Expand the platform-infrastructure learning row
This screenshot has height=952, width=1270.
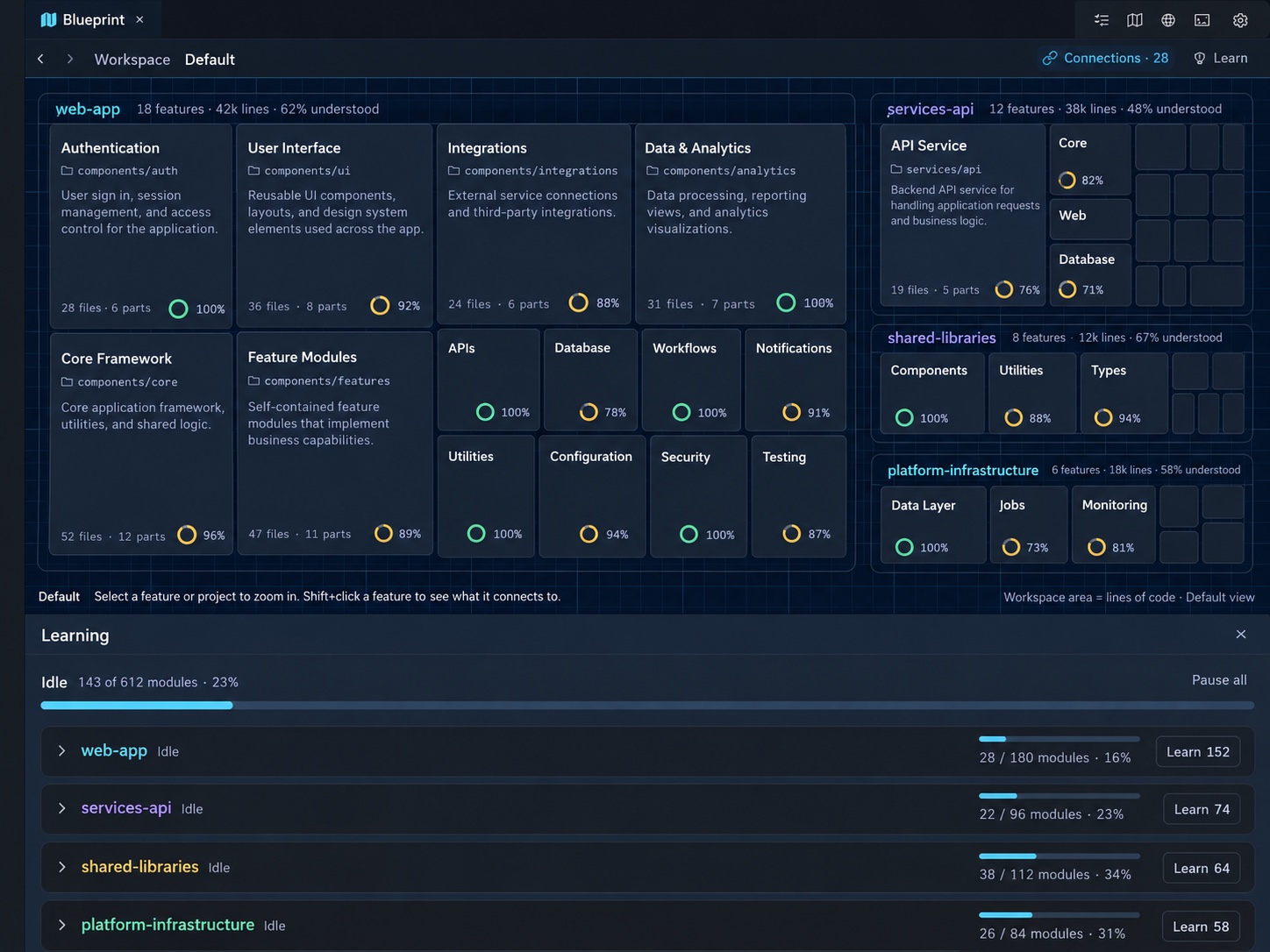tap(62, 925)
